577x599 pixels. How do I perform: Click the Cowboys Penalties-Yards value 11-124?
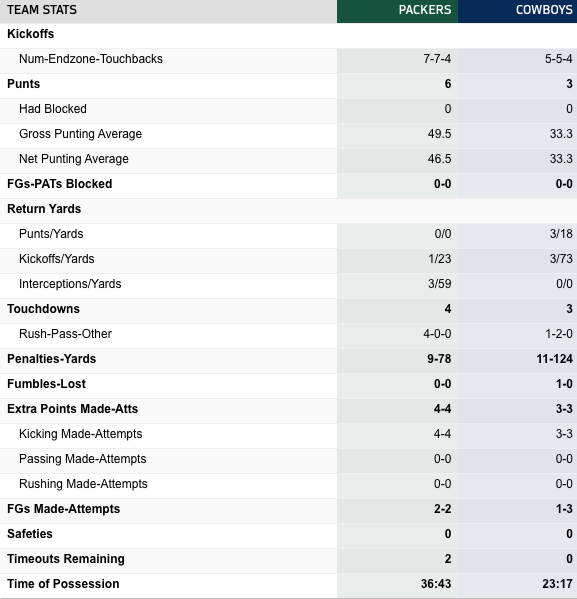coord(554,359)
